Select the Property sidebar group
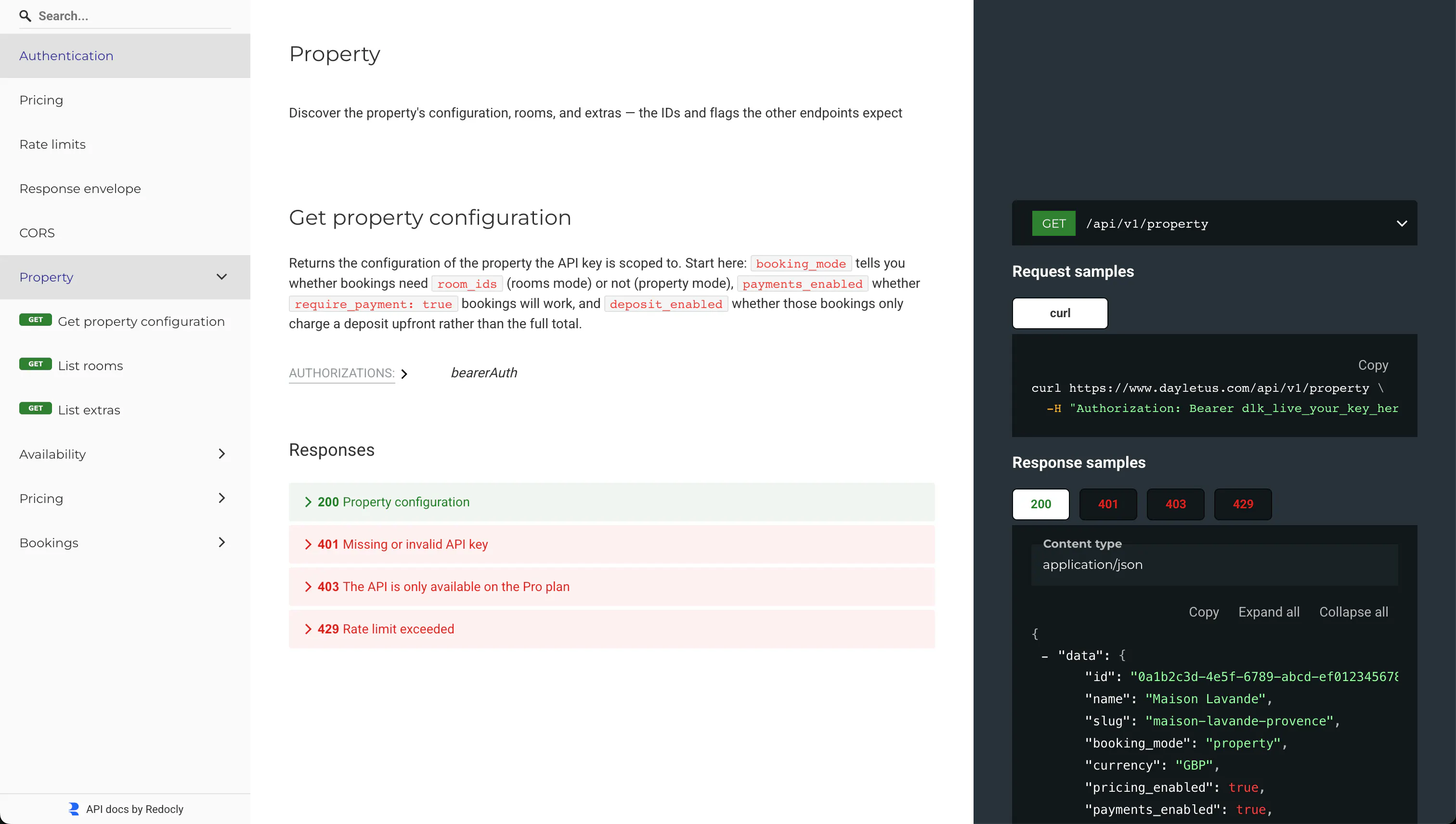1456x824 pixels. click(125, 277)
